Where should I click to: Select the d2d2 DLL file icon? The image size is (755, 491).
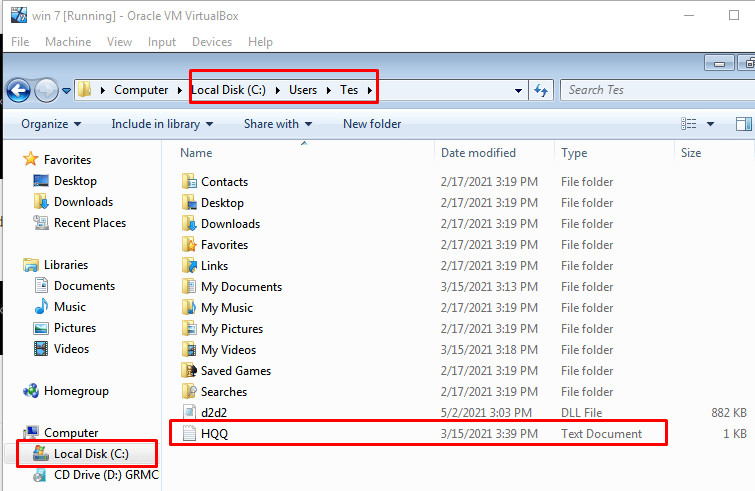coord(190,413)
